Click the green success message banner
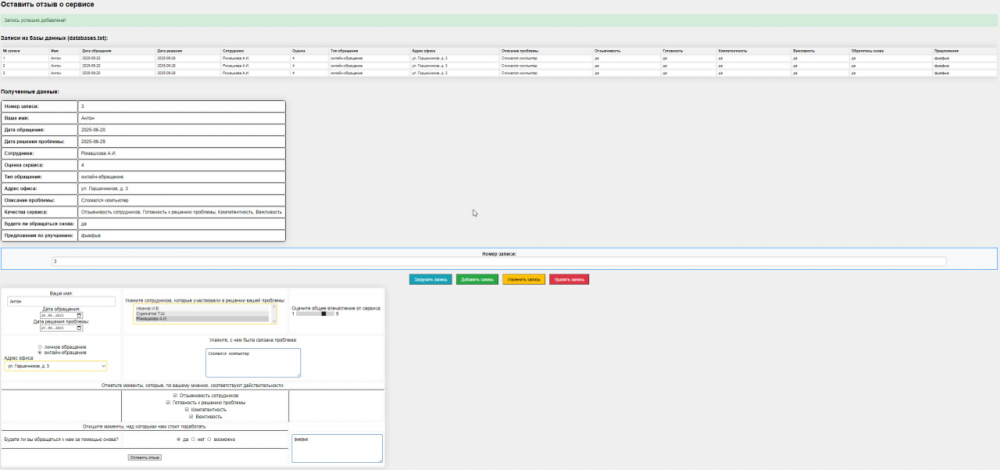1000x470 pixels. [x=499, y=20]
